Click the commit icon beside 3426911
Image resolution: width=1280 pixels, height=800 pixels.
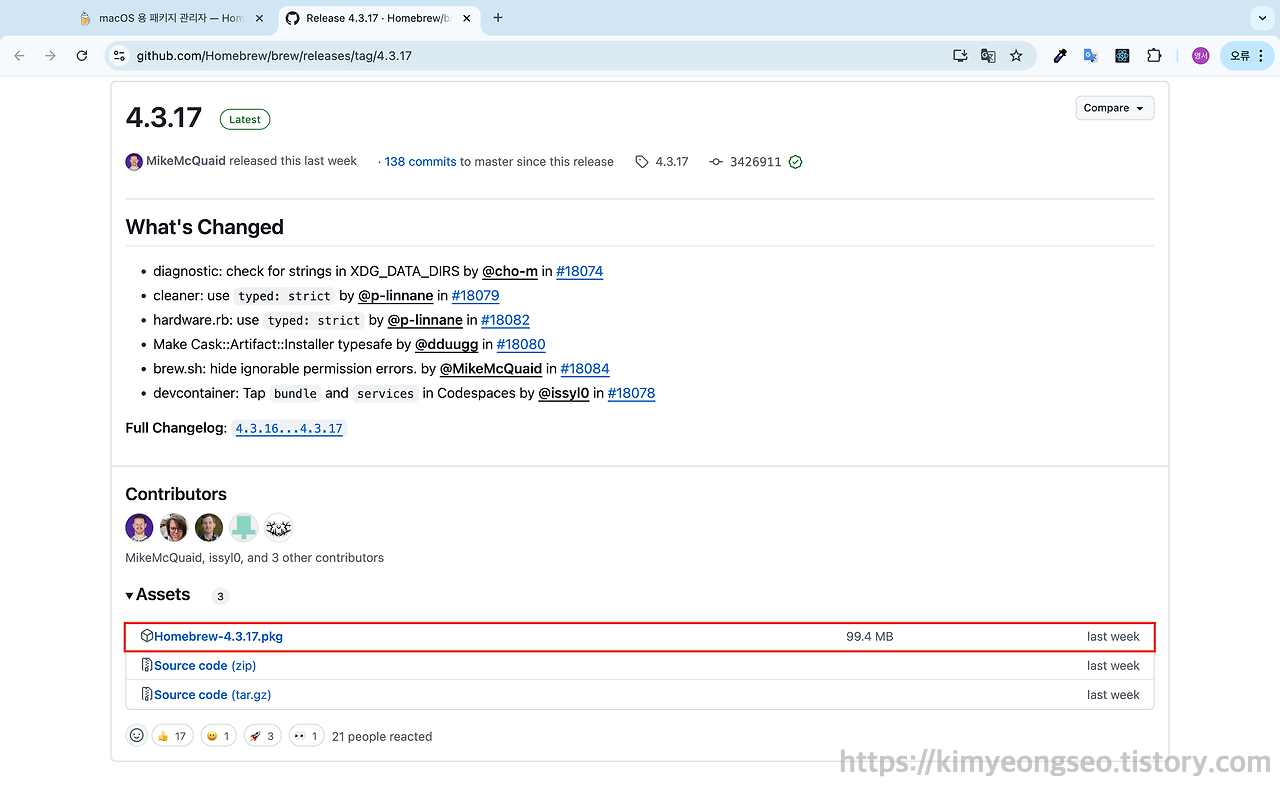pyautogui.click(x=716, y=162)
